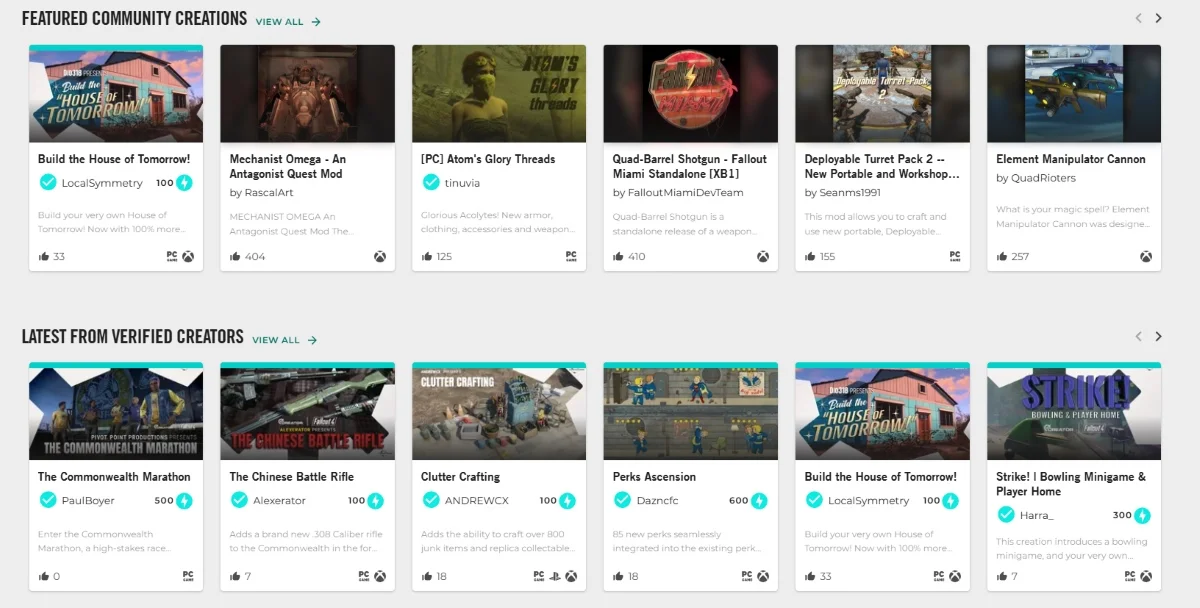Click the 100 credits icon on Chinese Battle Rifle

pyautogui.click(x=376, y=500)
